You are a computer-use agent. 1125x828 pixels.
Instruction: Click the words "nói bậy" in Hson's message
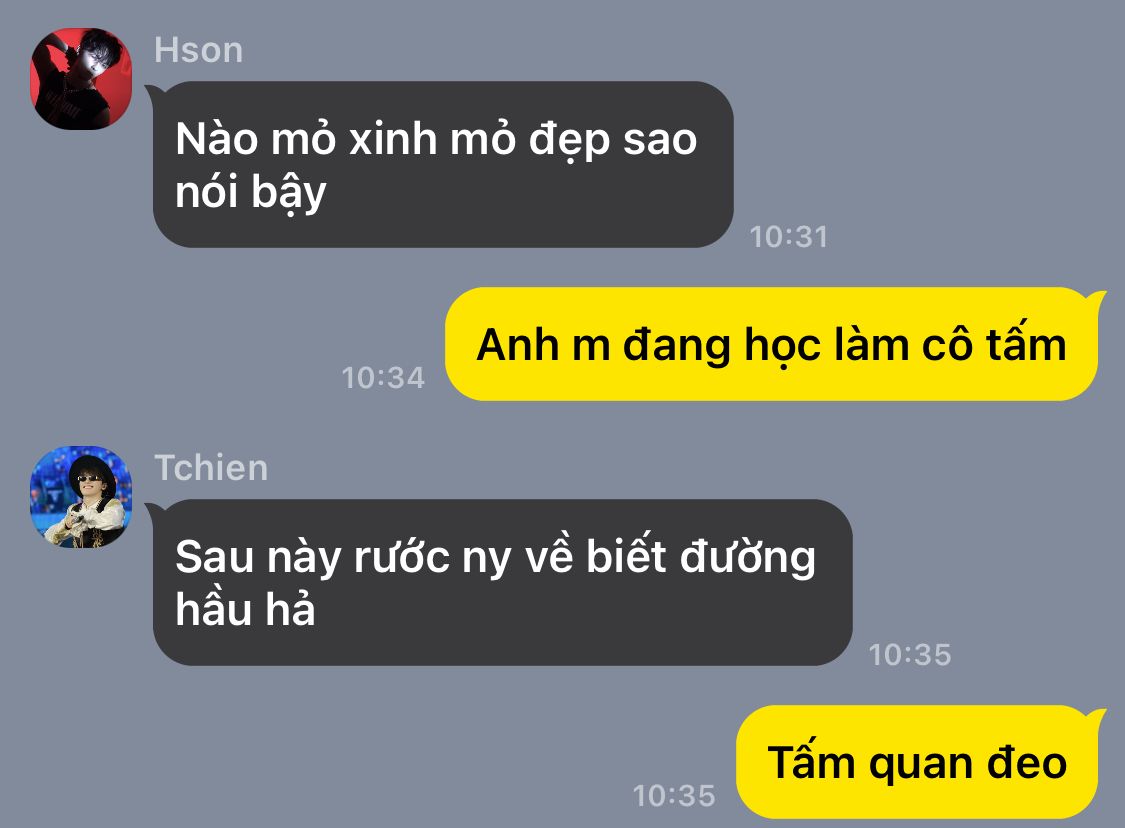click(251, 193)
